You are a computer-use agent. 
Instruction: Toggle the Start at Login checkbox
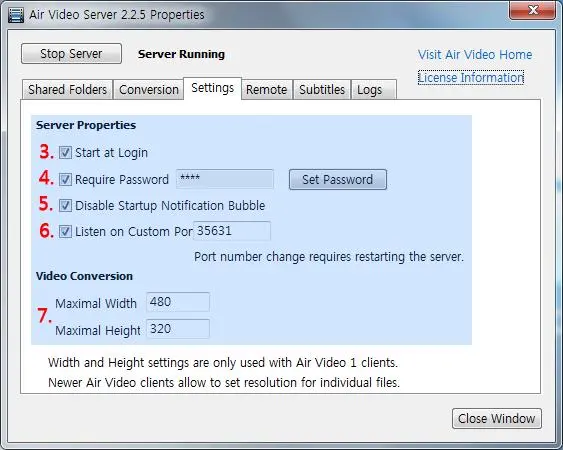(65, 153)
